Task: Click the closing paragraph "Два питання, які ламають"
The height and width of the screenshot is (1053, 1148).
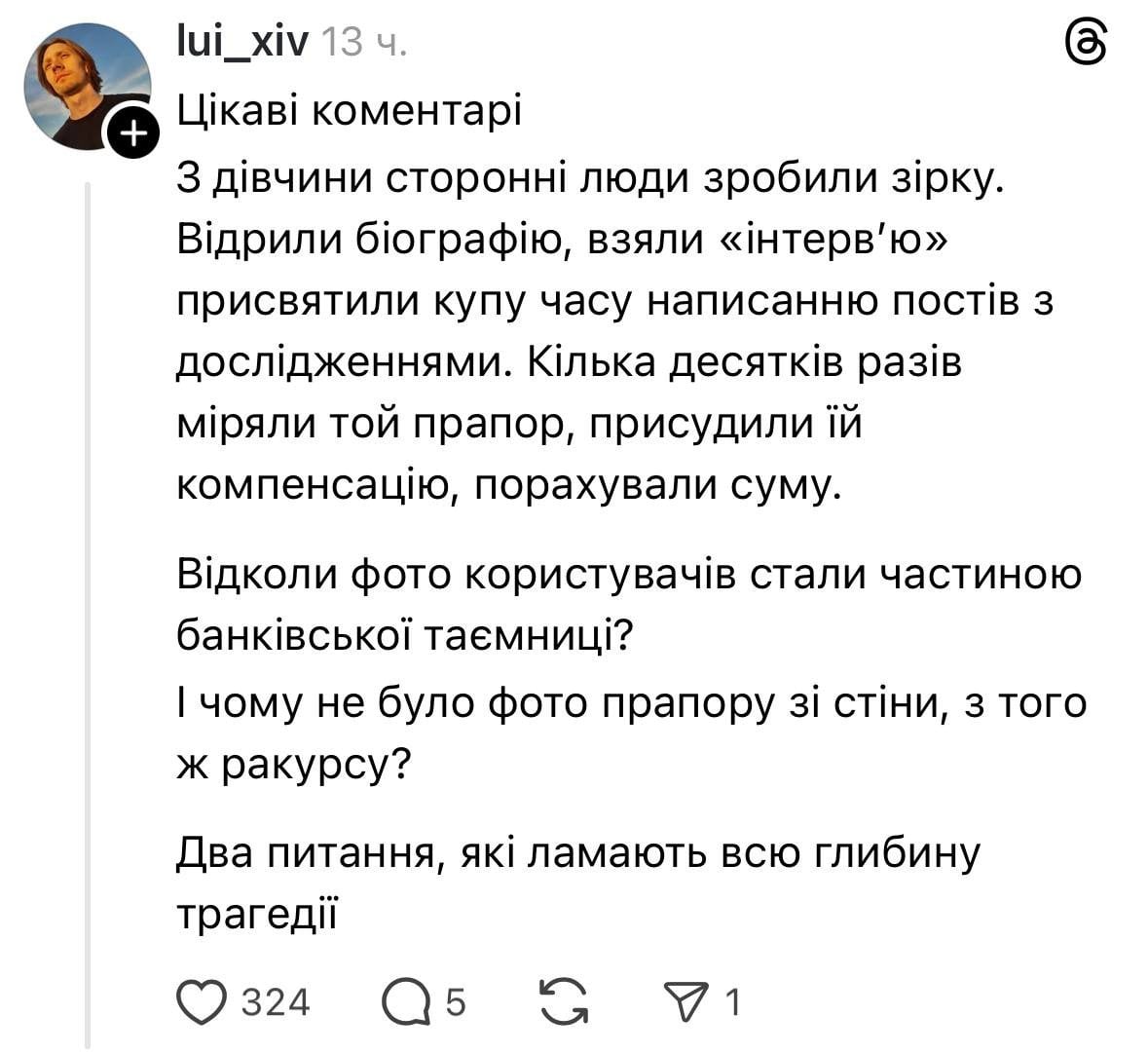Action: (x=577, y=854)
